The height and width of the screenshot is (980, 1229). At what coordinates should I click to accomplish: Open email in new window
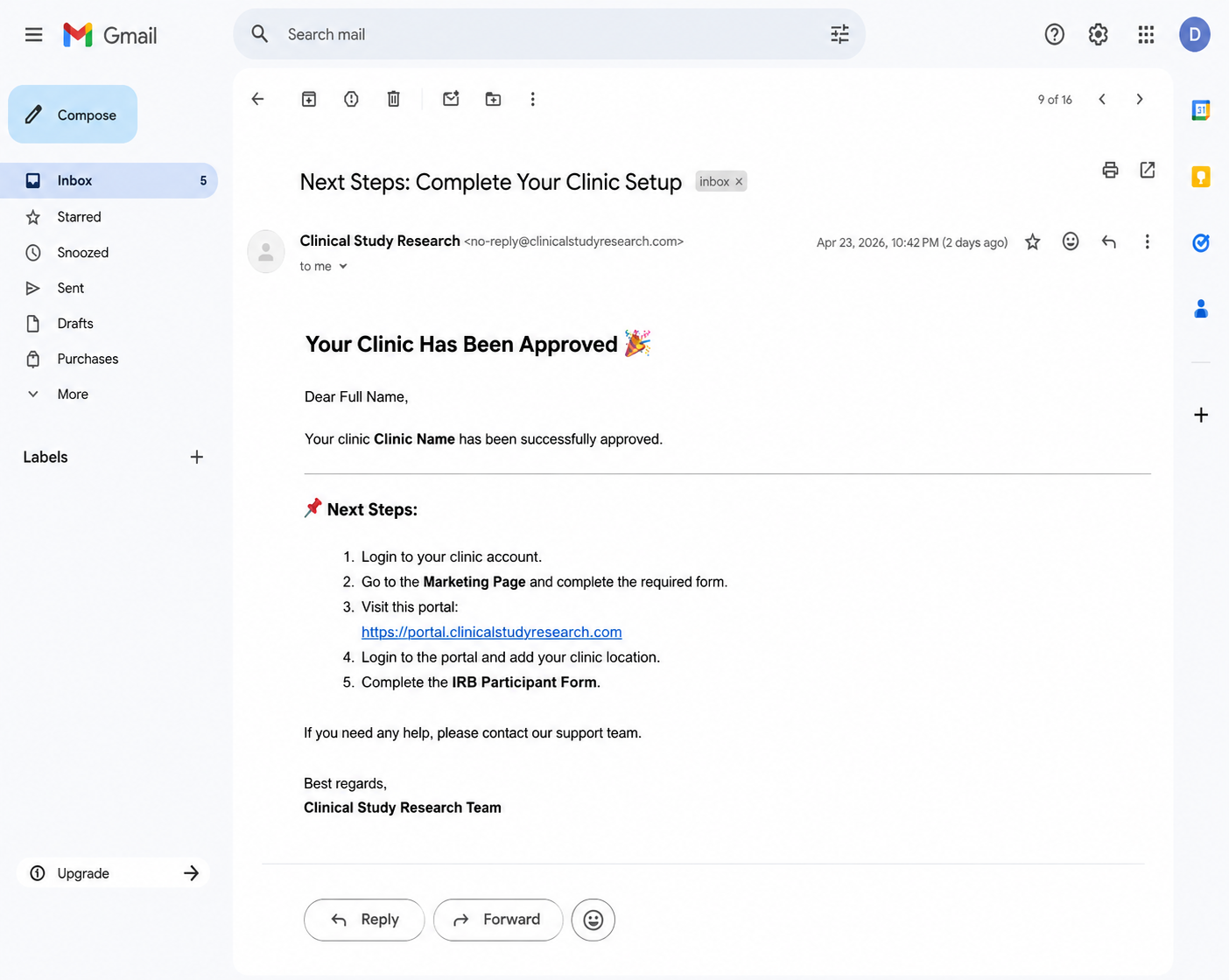1148,170
